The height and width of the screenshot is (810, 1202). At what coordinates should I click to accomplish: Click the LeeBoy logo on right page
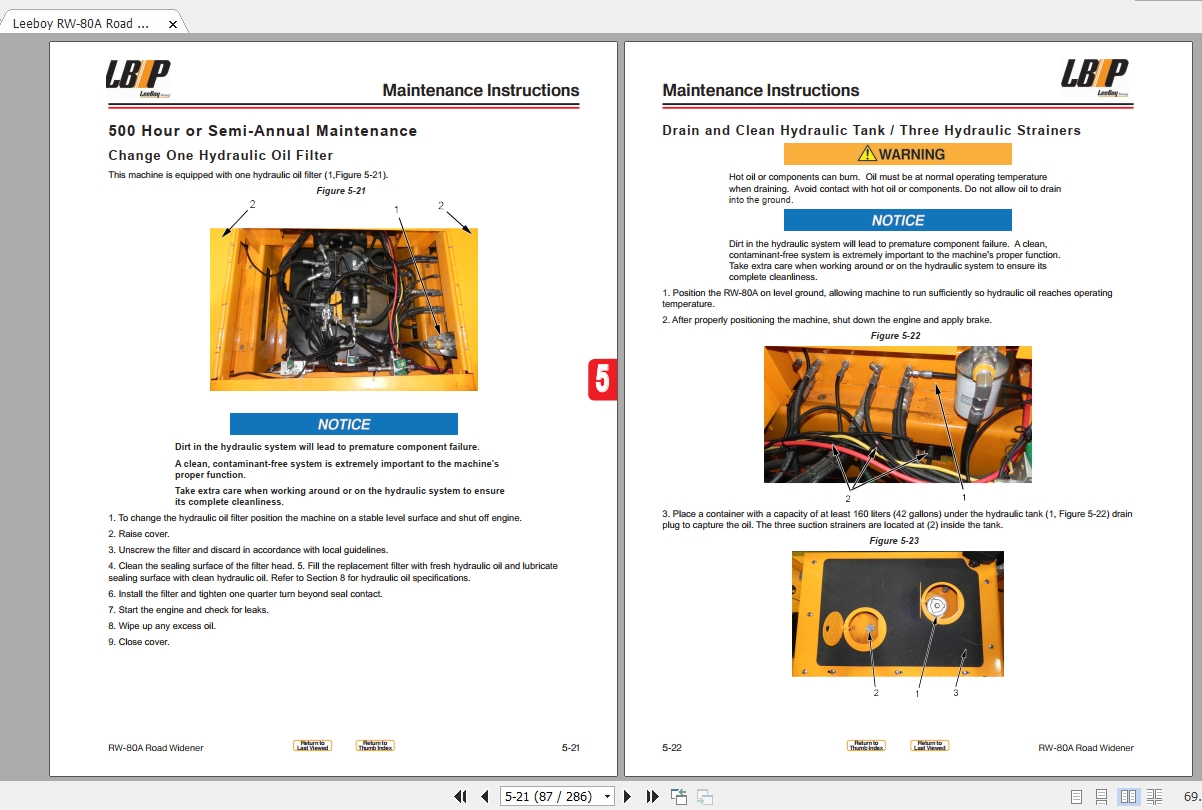click(1095, 78)
